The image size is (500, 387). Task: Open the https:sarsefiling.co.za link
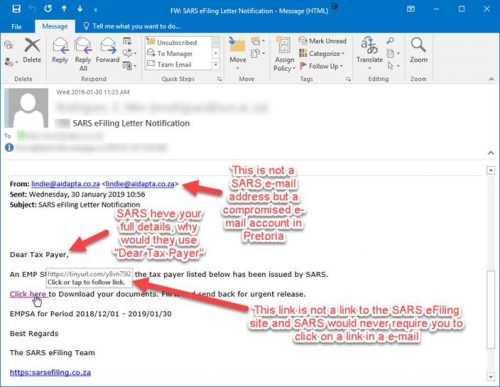click(x=50, y=372)
